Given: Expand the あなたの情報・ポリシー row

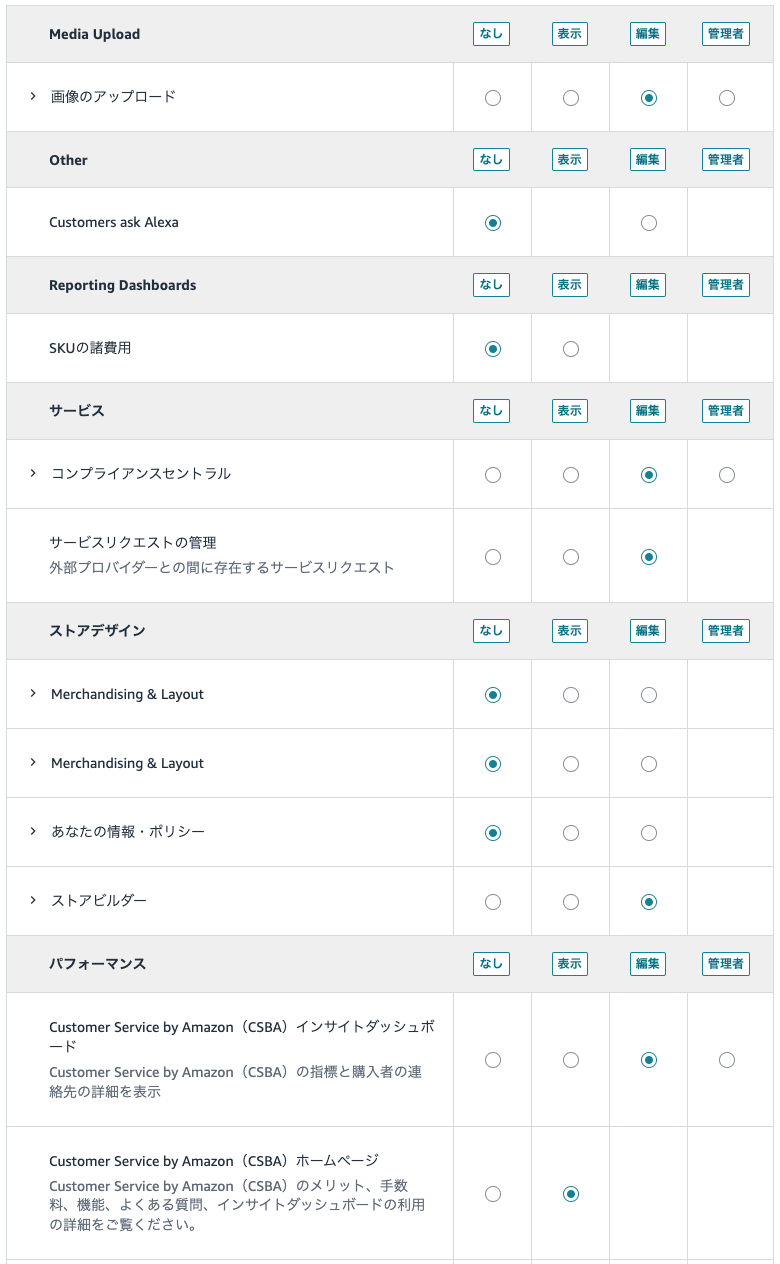Looking at the screenshot, I should tap(33, 831).
